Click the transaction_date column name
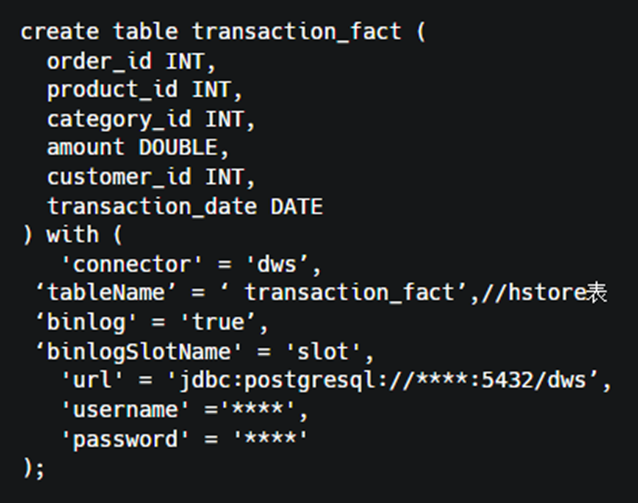This screenshot has width=638, height=503. pos(151,207)
